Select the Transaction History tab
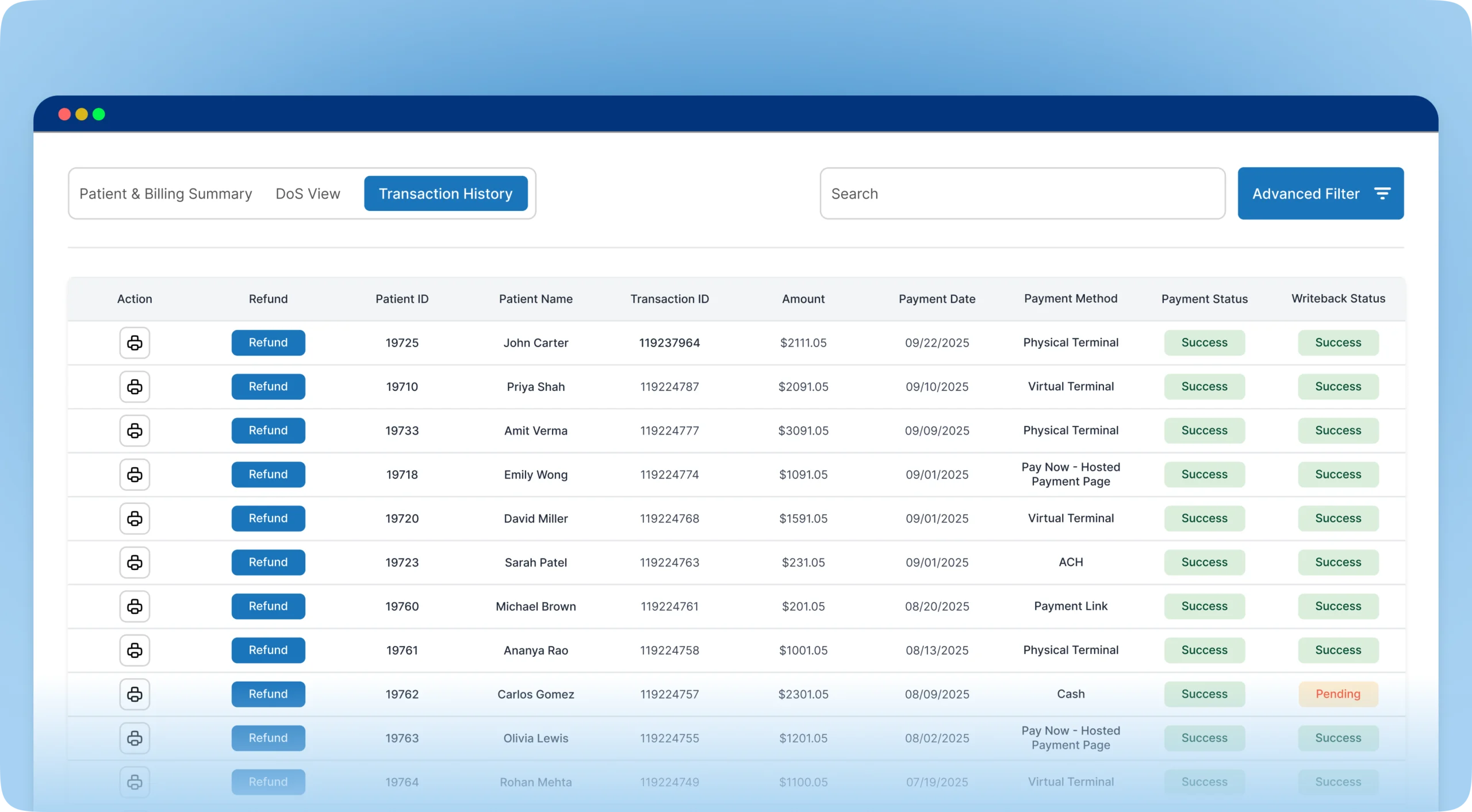1472x812 pixels. coord(446,194)
